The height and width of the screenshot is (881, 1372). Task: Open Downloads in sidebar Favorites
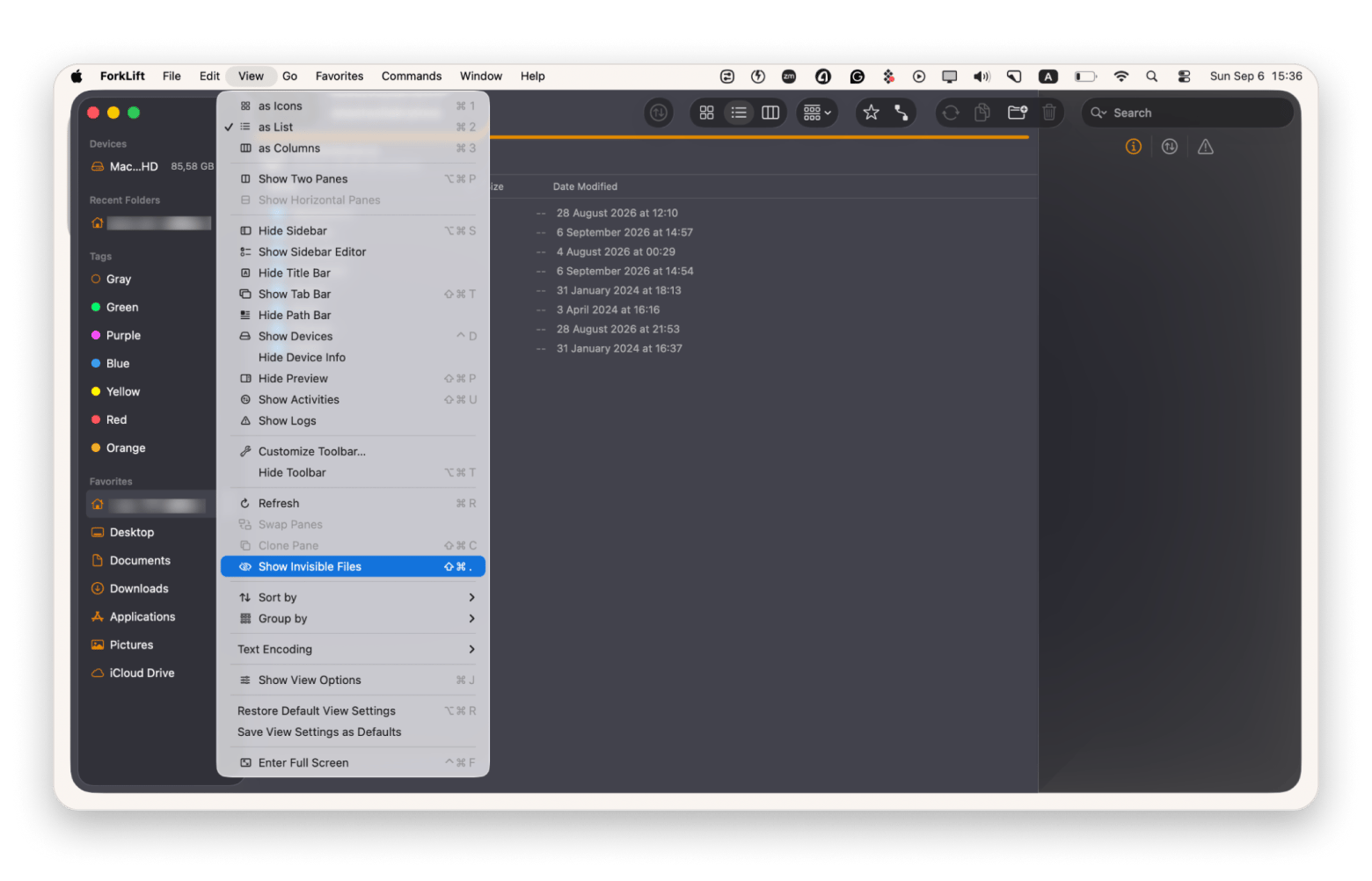[x=139, y=589]
